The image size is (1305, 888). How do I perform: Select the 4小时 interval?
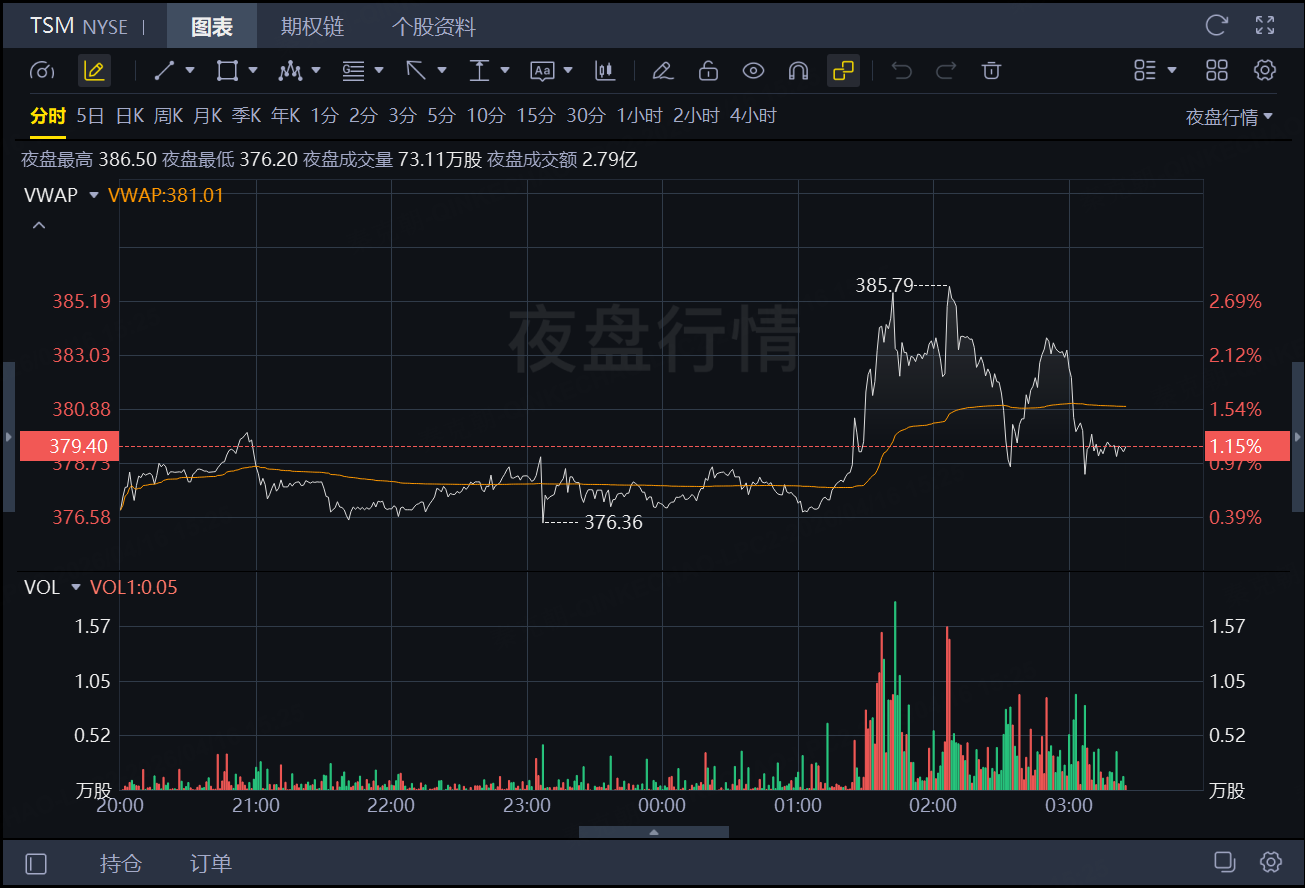753,116
